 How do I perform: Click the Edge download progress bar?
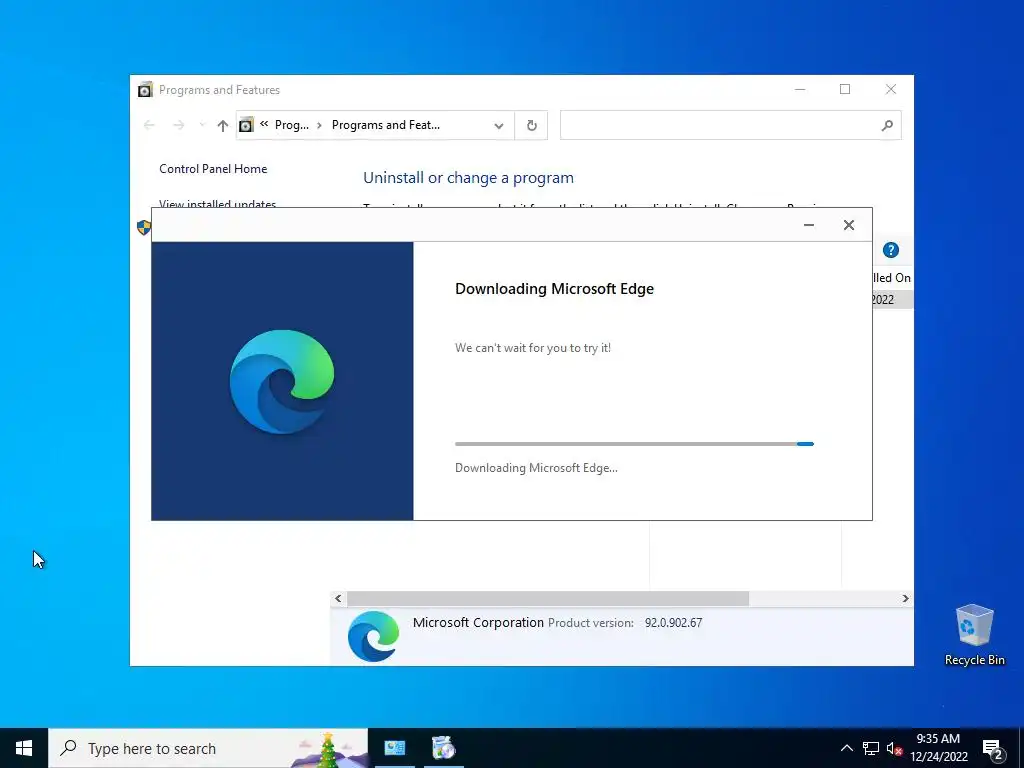click(x=634, y=444)
